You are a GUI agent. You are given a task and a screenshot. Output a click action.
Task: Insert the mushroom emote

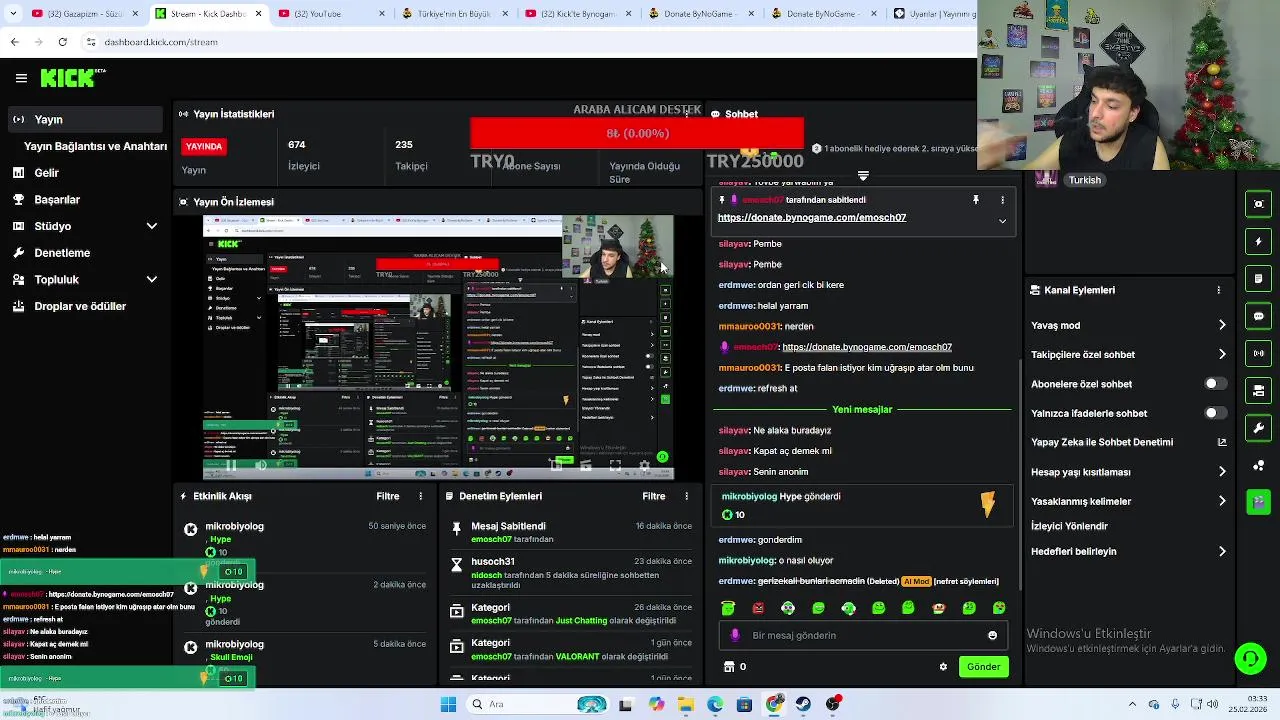tap(939, 608)
